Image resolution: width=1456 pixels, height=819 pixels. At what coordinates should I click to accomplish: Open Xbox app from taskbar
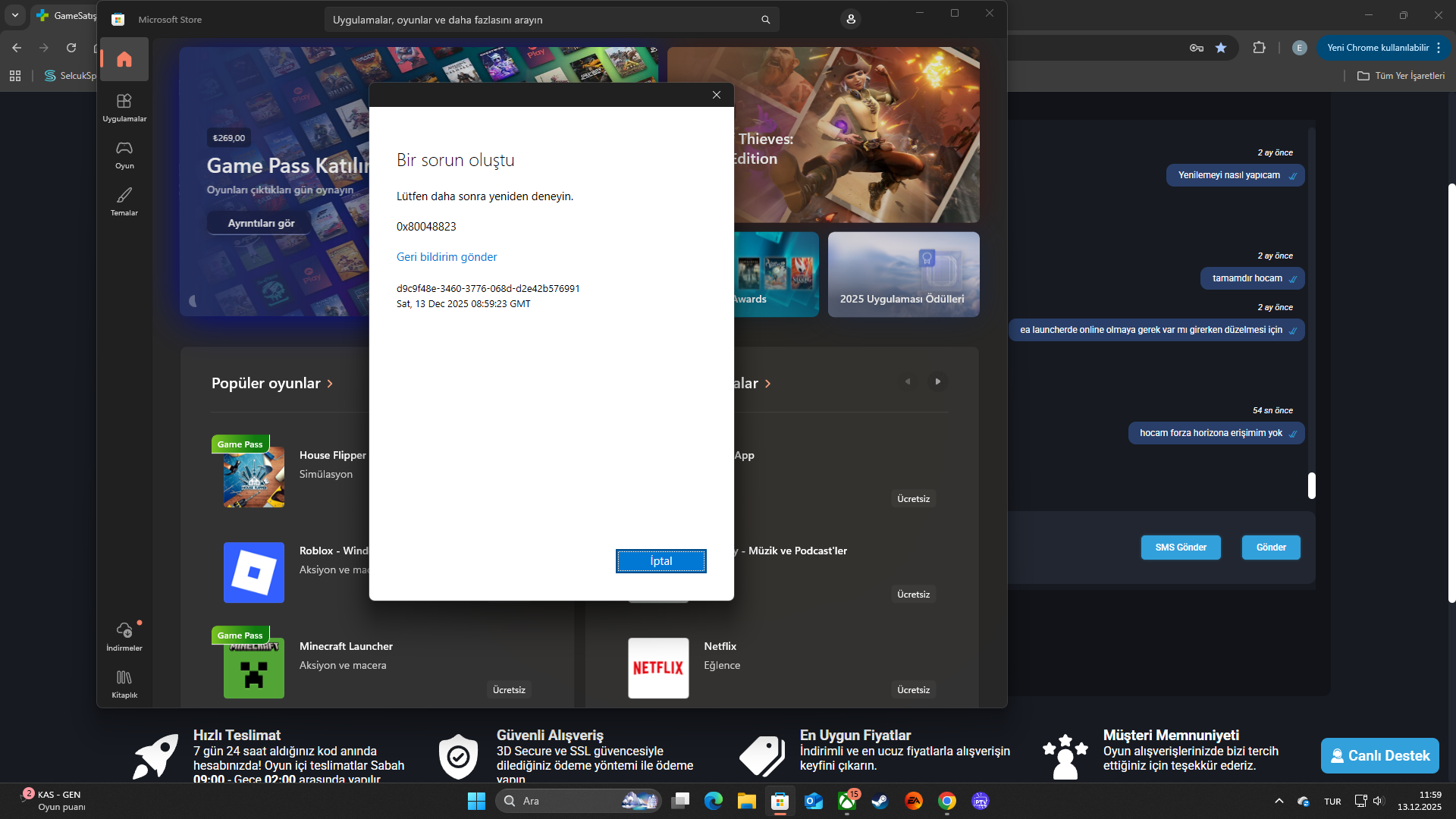847,801
